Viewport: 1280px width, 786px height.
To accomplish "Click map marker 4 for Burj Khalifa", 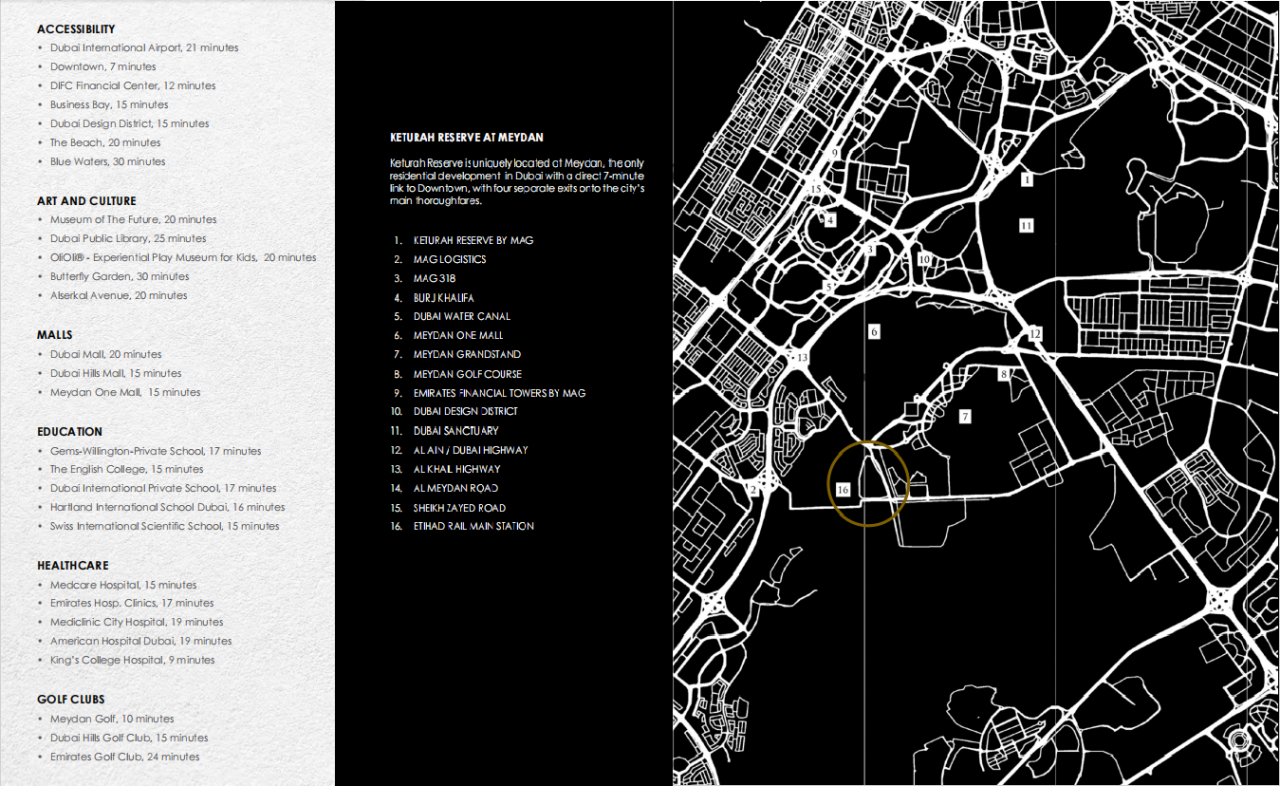I will 830,220.
